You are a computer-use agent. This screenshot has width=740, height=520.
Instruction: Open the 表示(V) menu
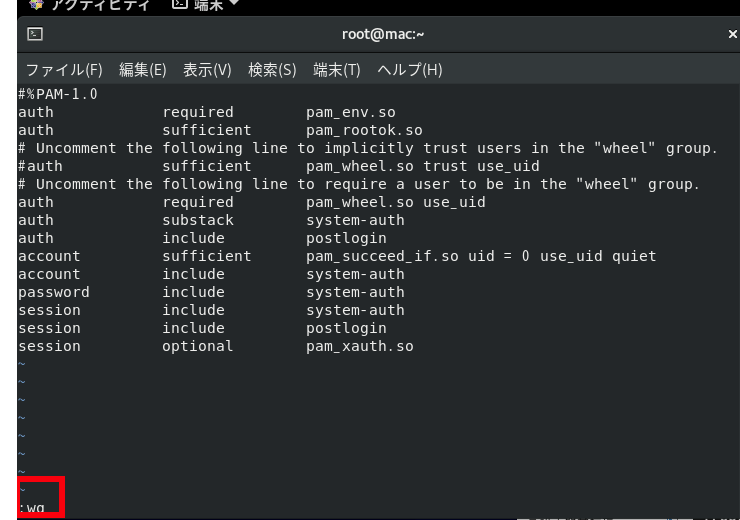click(207, 70)
